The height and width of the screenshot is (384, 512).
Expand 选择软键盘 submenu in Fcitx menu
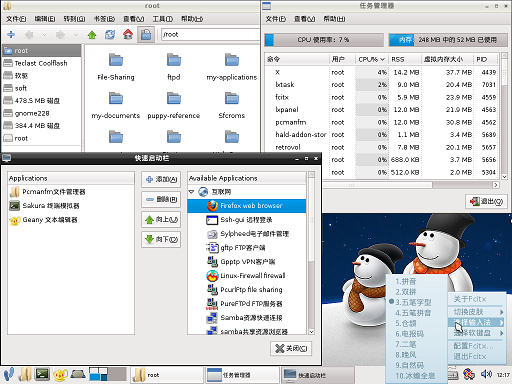478,333
